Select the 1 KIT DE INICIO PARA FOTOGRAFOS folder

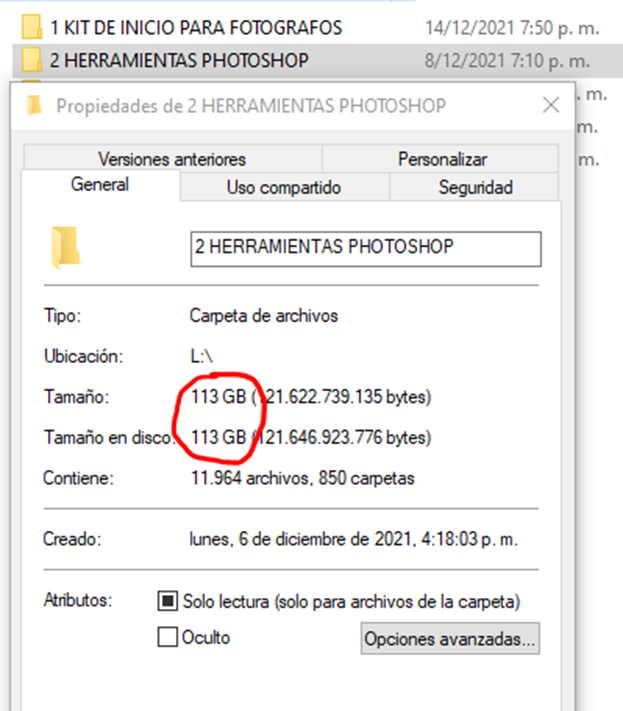click(196, 27)
